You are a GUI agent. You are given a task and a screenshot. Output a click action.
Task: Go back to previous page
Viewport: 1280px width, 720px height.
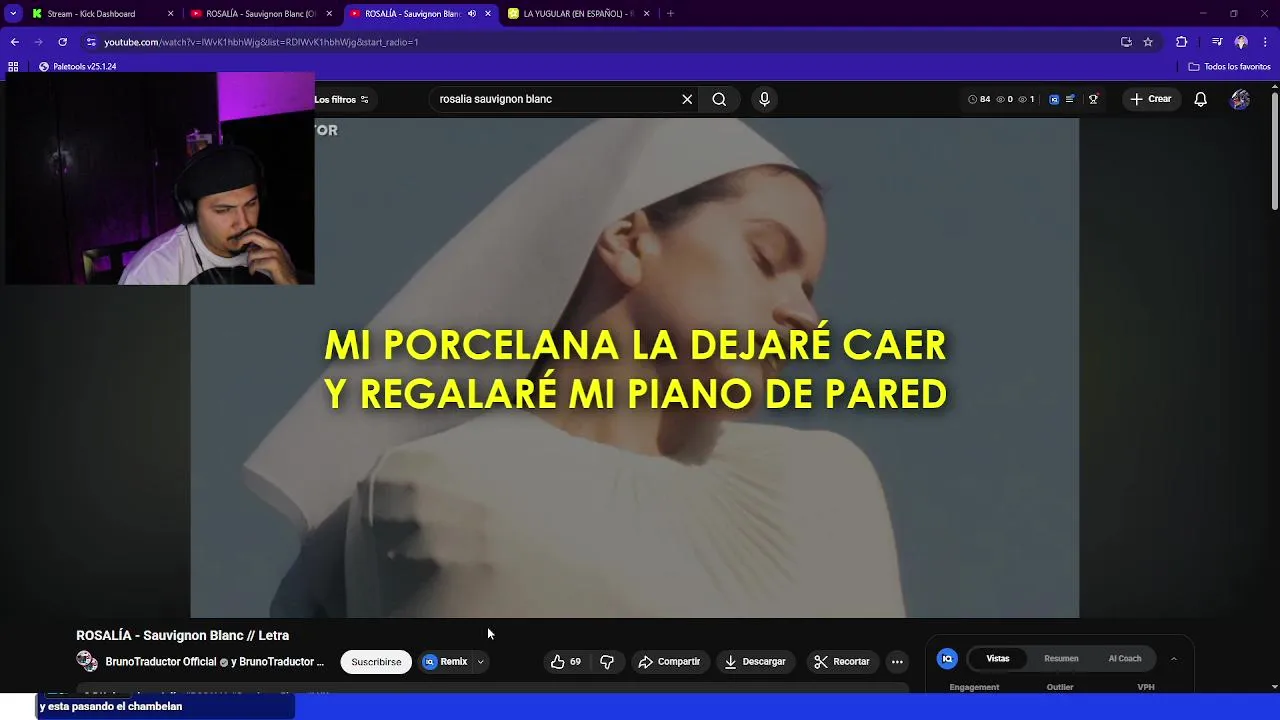(14, 42)
